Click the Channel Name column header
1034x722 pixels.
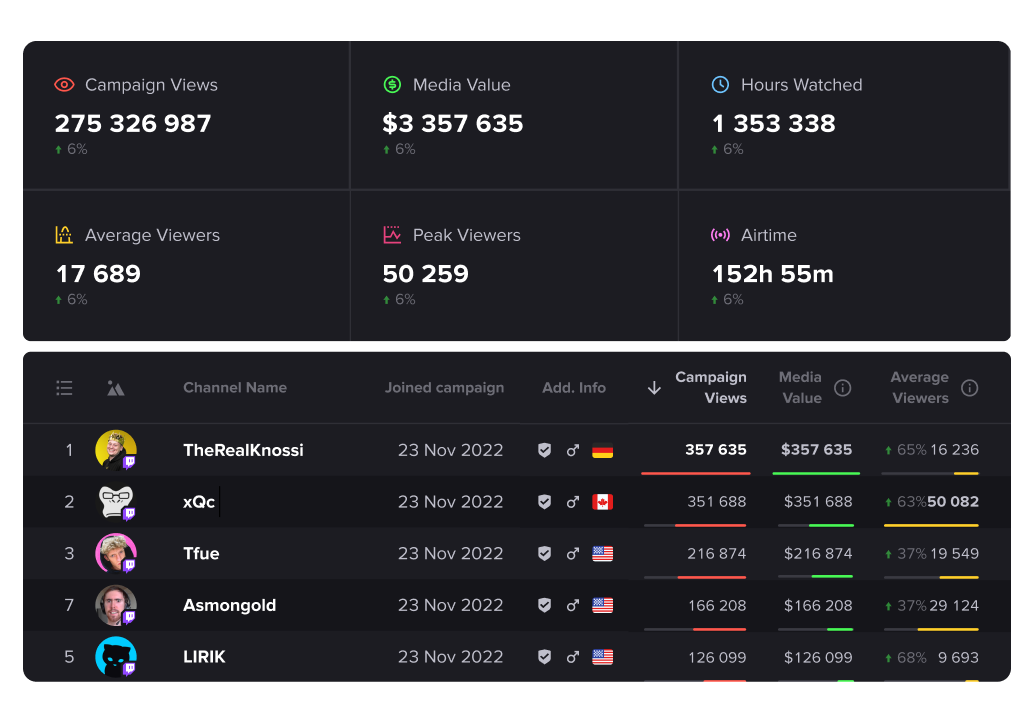[x=234, y=387]
